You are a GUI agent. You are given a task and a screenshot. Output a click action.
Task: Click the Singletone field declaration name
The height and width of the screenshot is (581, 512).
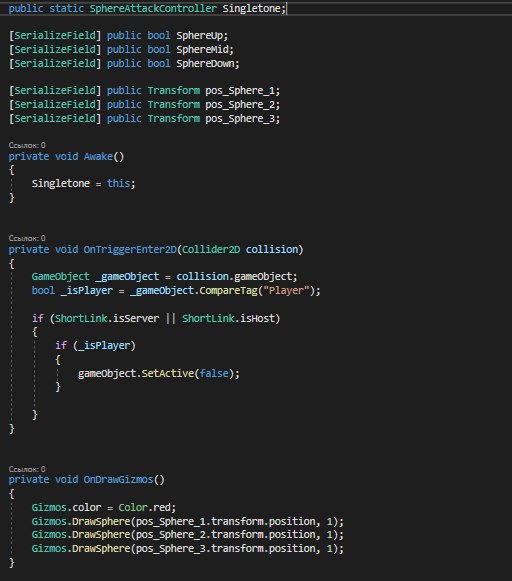click(252, 8)
